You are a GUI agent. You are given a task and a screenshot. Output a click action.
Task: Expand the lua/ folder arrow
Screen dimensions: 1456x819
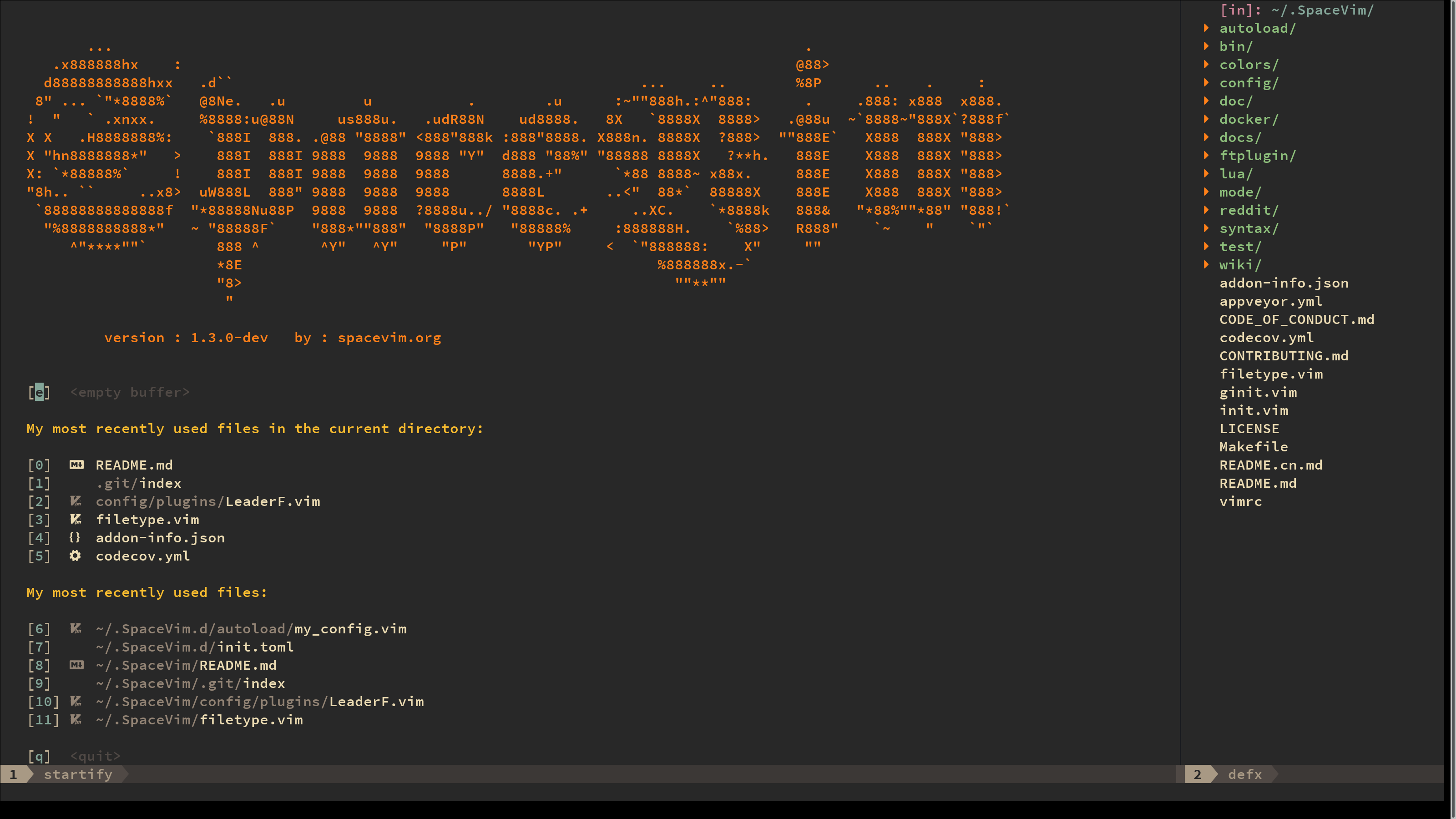point(1206,173)
